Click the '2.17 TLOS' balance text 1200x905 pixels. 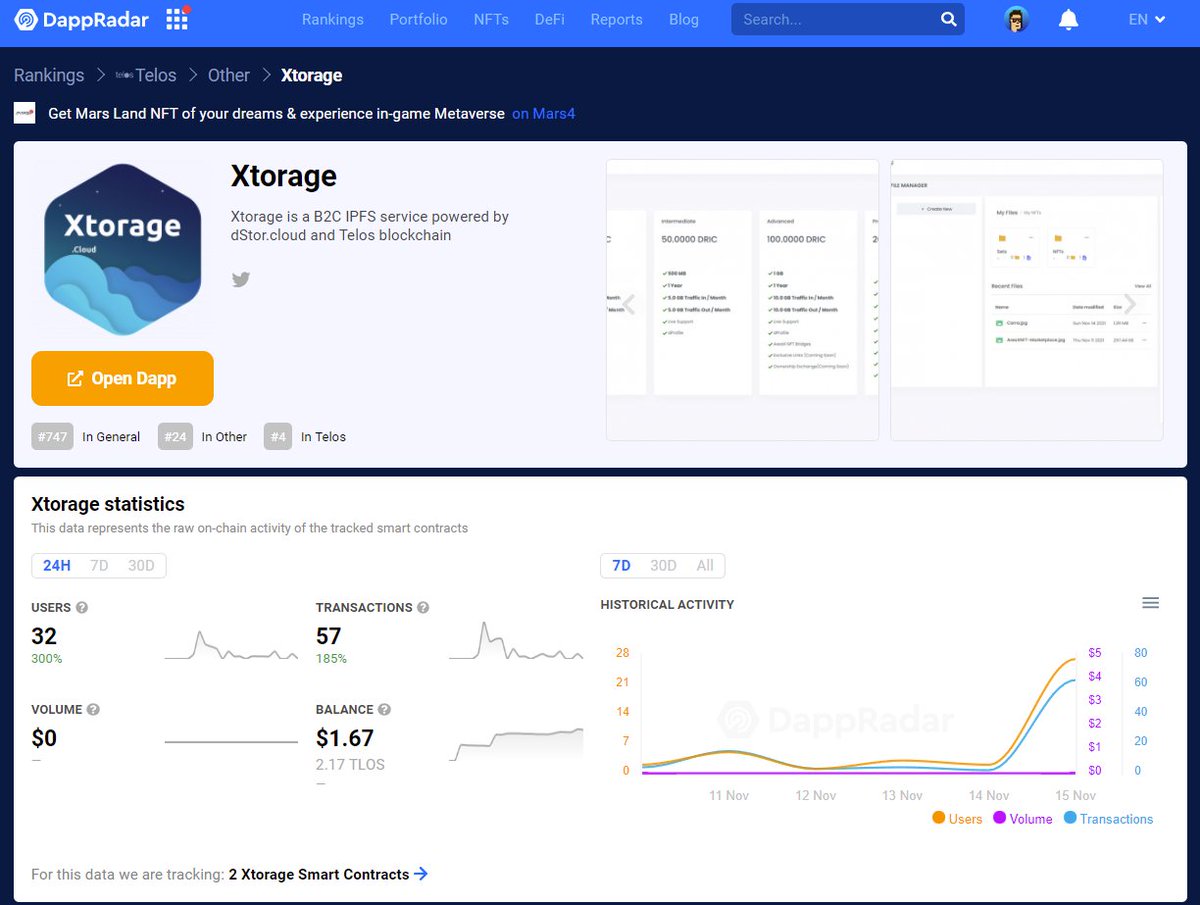click(350, 764)
